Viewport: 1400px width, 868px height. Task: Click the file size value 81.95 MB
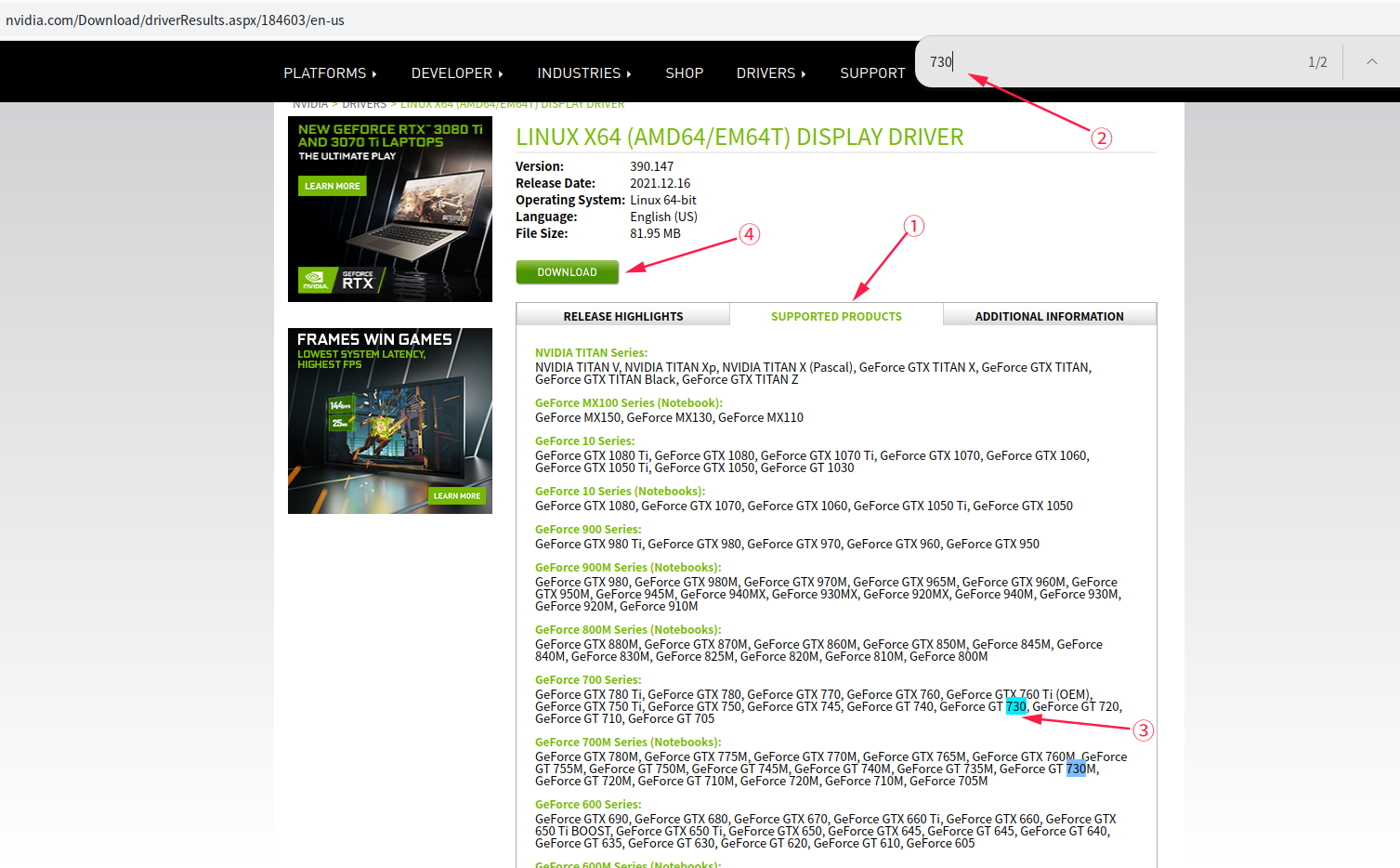[656, 233]
